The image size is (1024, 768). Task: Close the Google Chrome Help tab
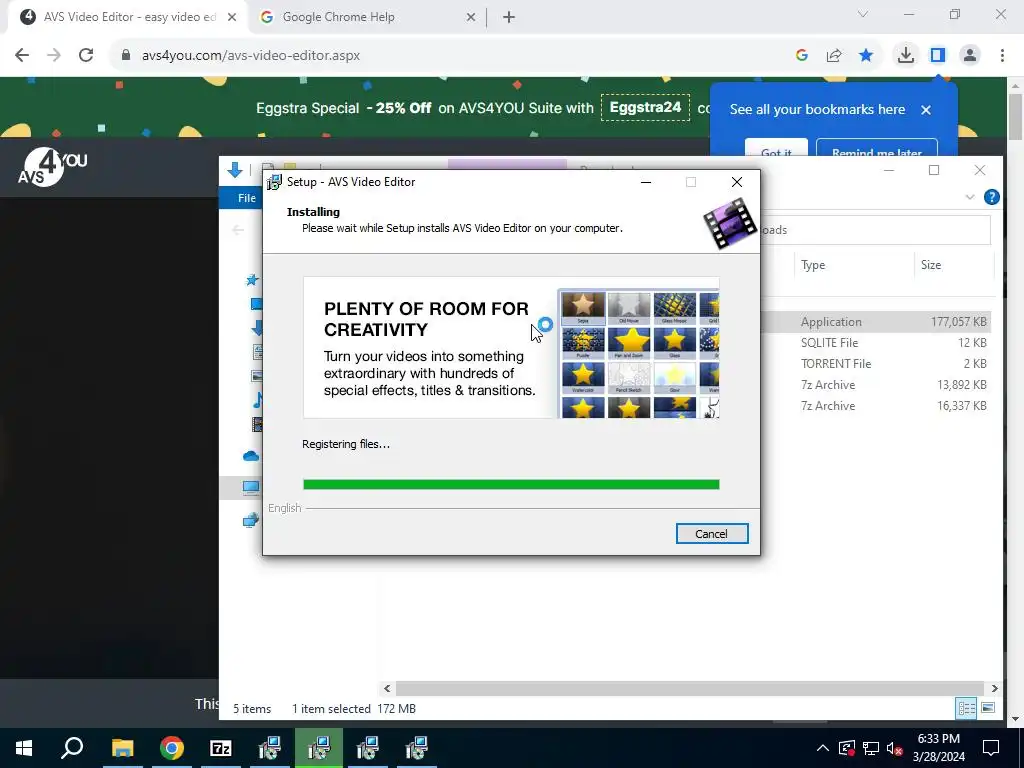(471, 18)
